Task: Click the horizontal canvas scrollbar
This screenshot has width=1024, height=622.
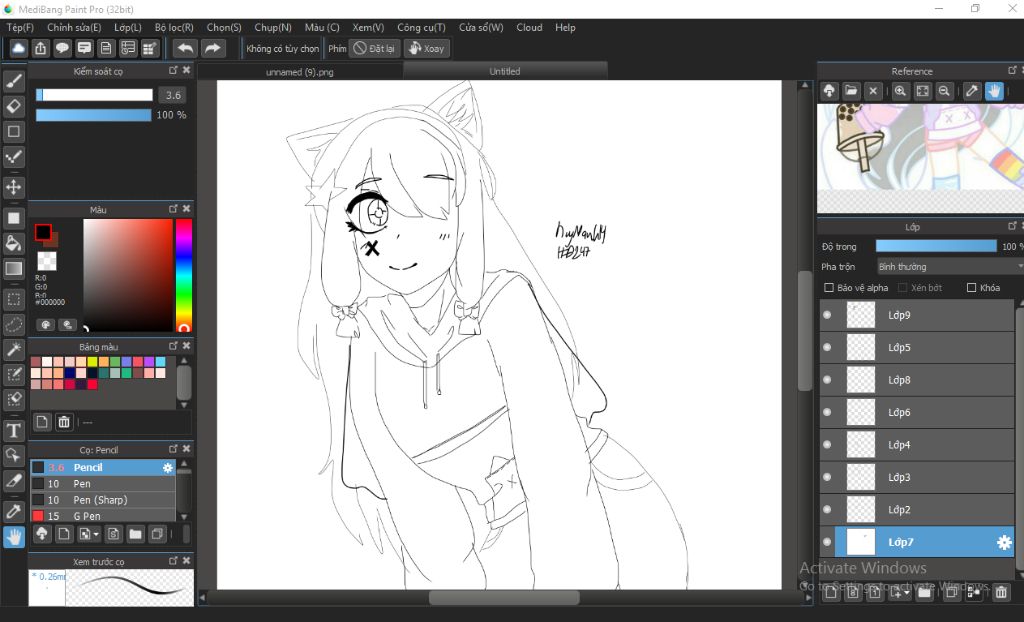Action: [504, 597]
